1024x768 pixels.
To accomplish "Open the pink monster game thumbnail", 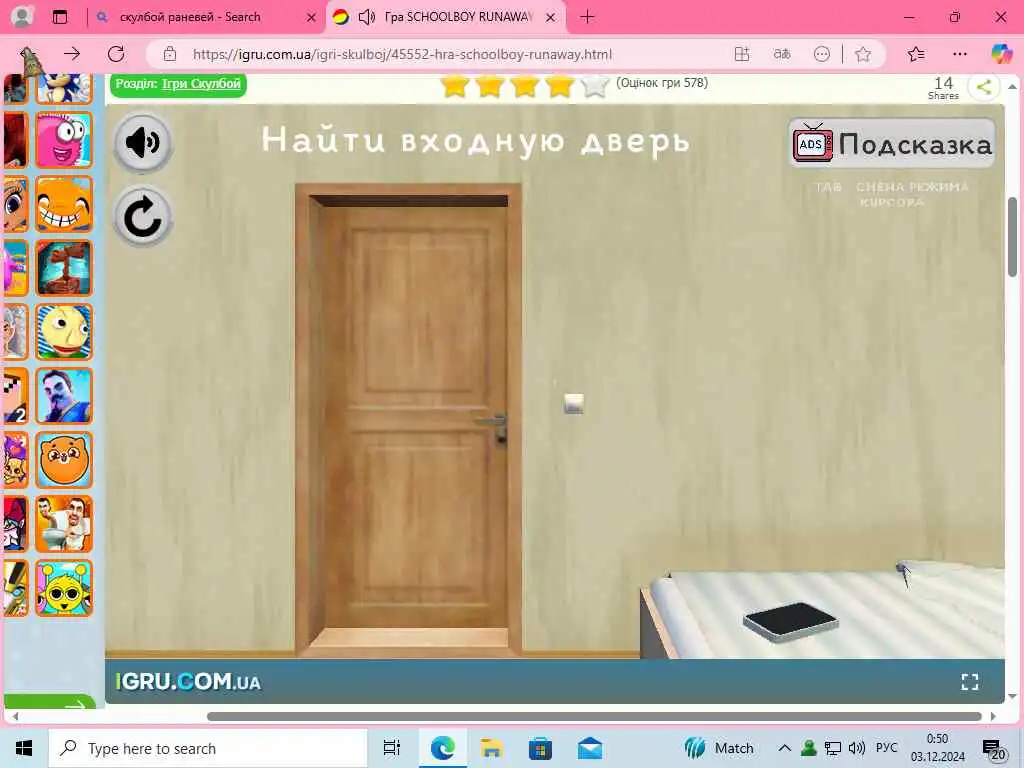I will (64, 140).
